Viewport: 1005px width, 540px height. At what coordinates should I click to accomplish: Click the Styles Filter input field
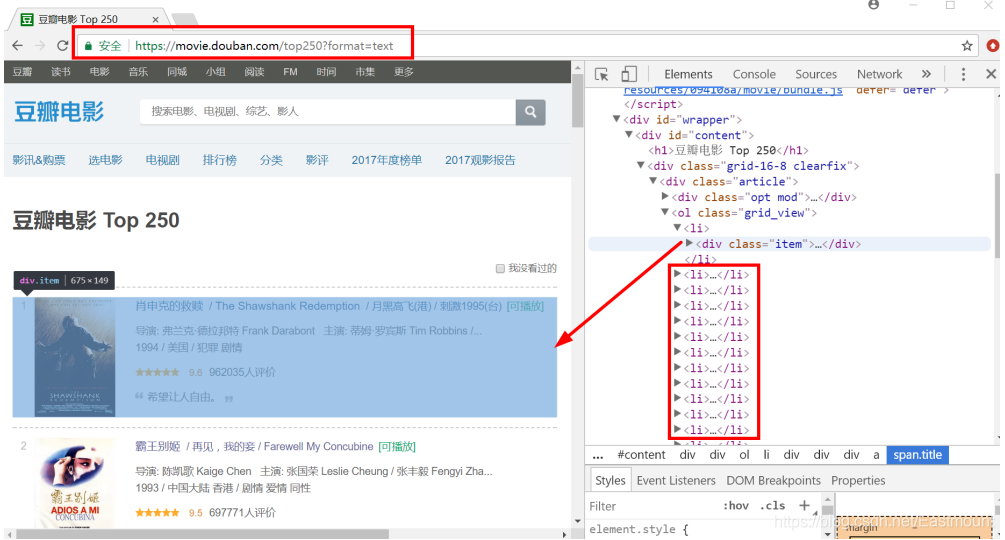[x=652, y=506]
